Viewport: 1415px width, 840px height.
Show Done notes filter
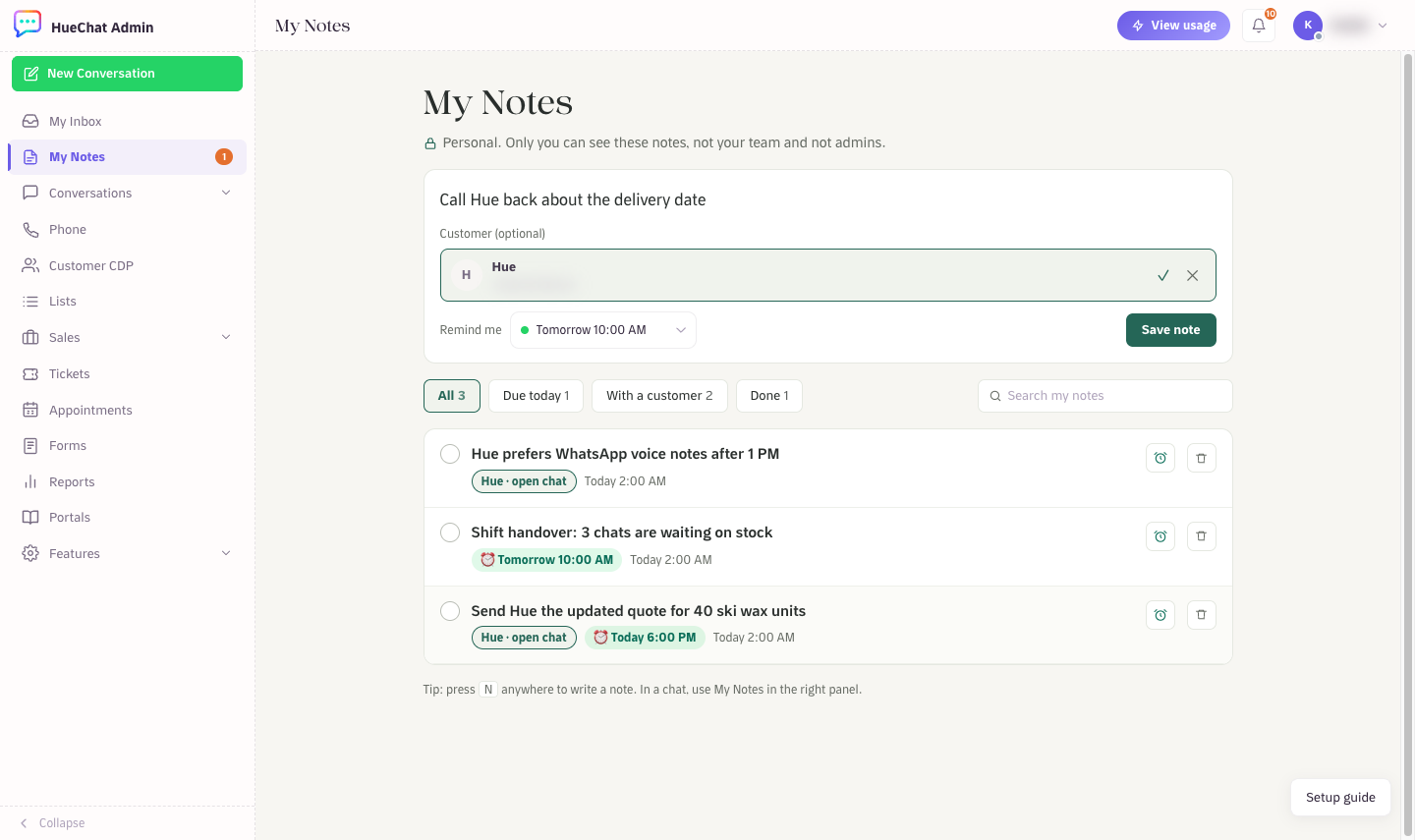tap(769, 396)
